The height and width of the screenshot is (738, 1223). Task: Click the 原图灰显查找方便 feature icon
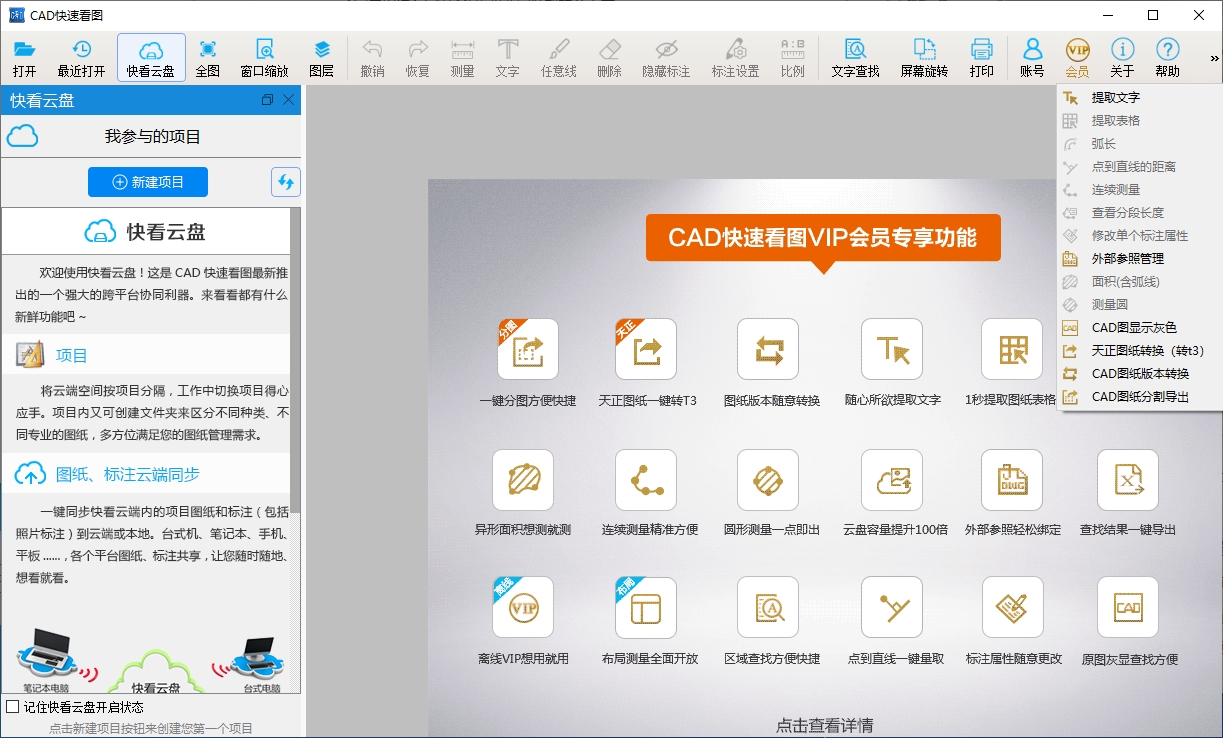coord(1128,607)
